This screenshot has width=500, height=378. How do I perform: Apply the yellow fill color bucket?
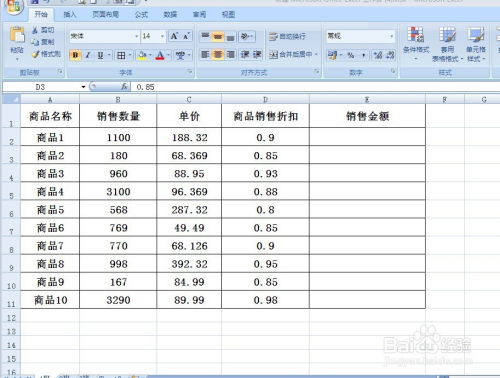(142, 55)
